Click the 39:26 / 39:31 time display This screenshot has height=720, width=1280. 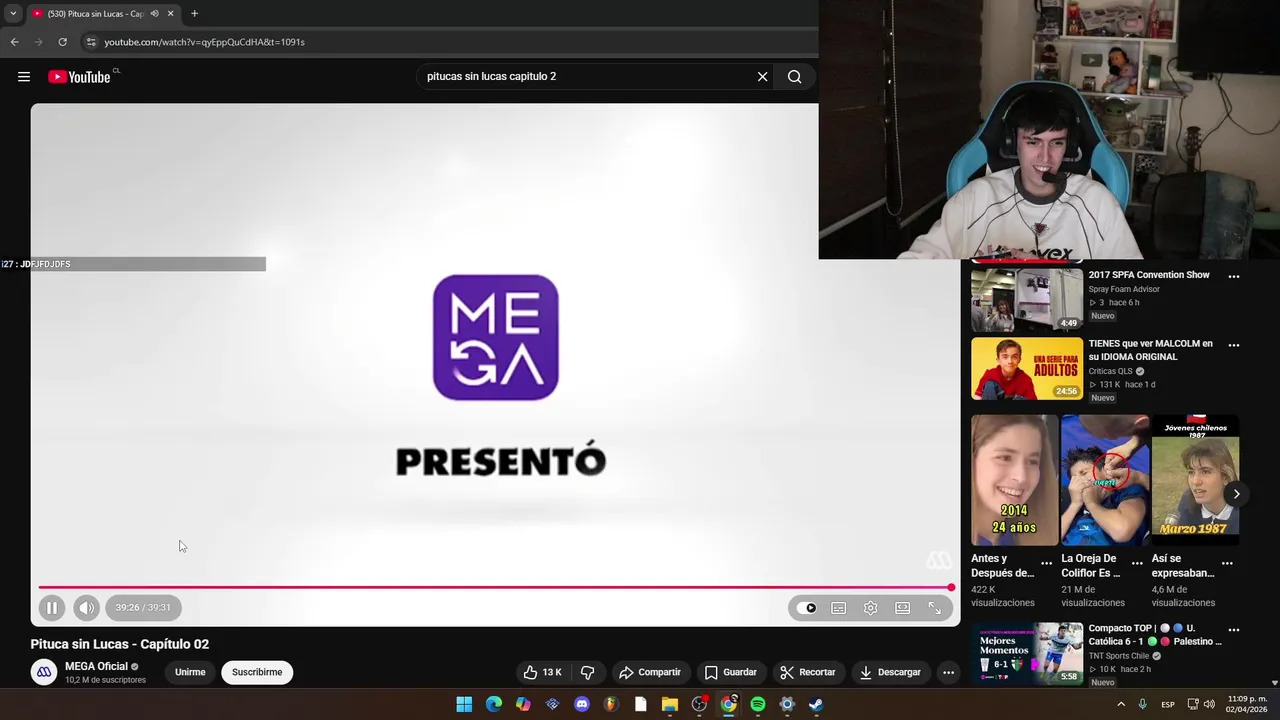(143, 607)
